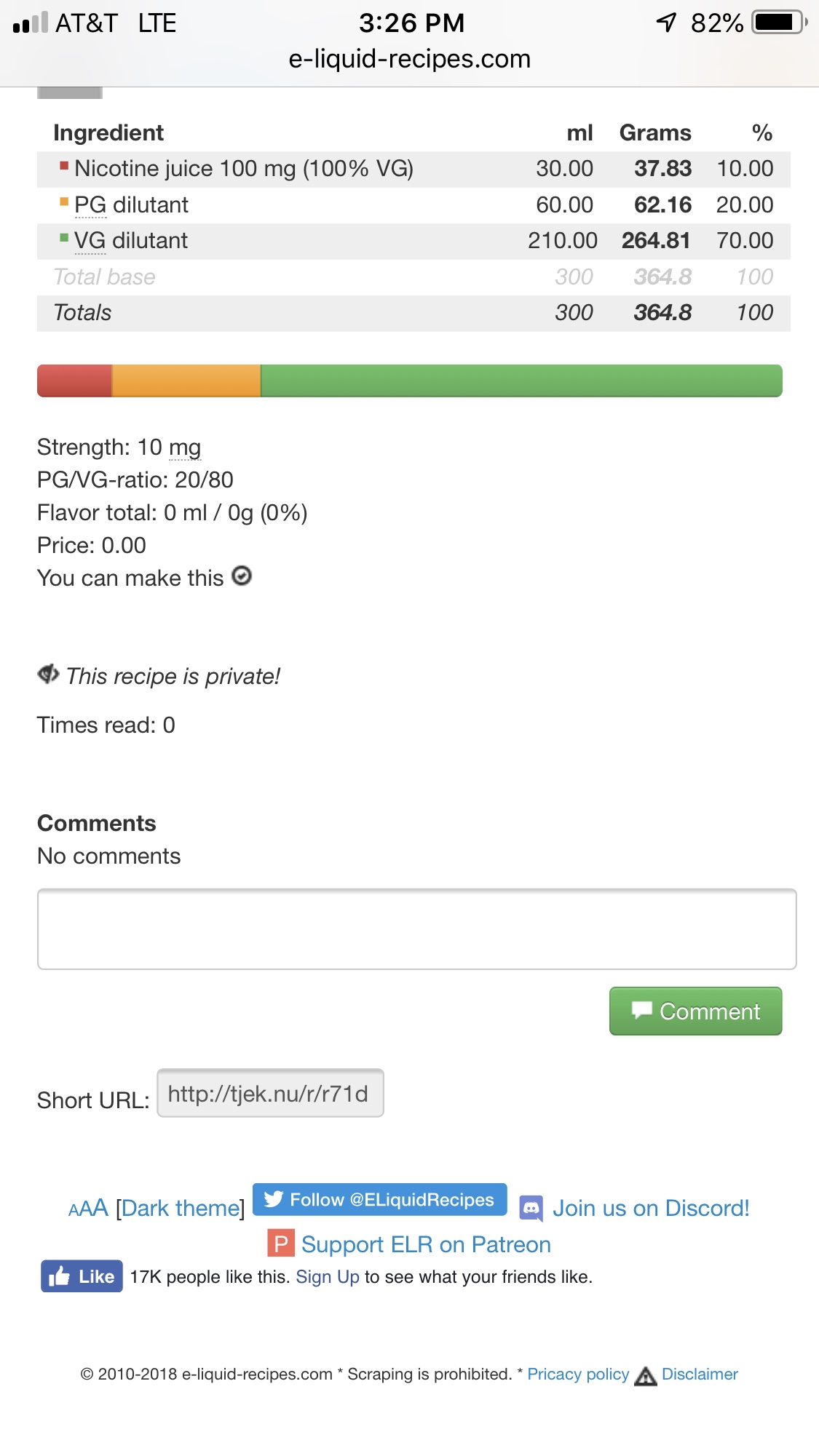This screenshot has height=1456, width=819.
Task: Open the Join us on Discord link
Action: 650,1208
